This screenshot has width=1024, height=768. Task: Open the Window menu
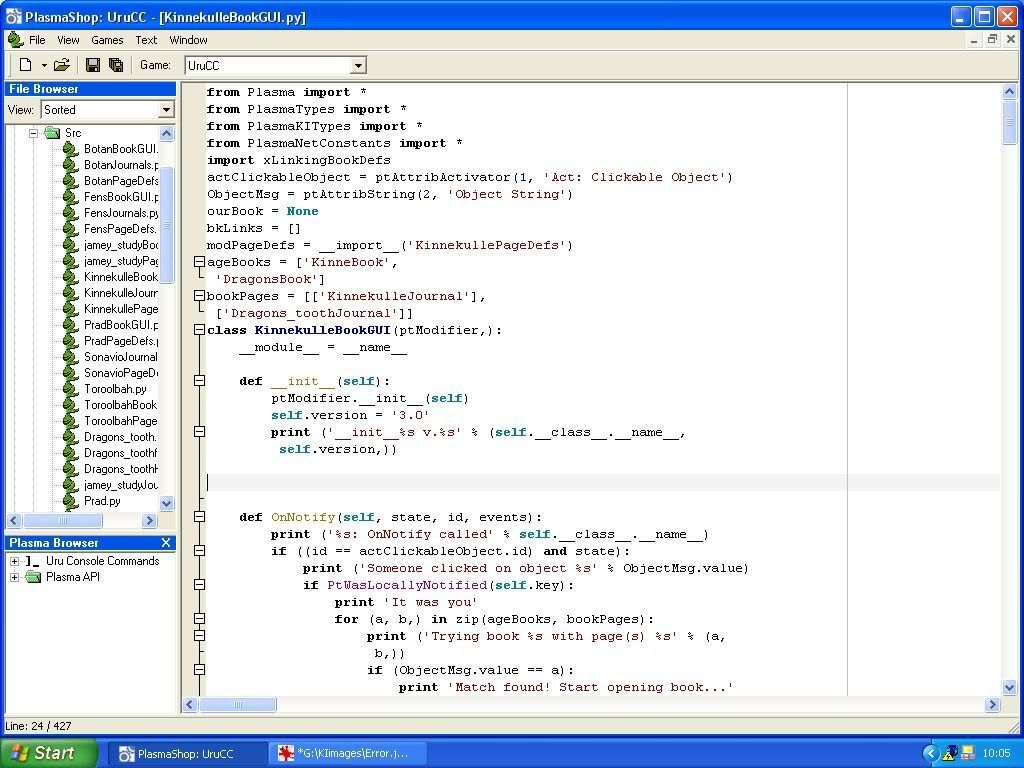coord(188,40)
